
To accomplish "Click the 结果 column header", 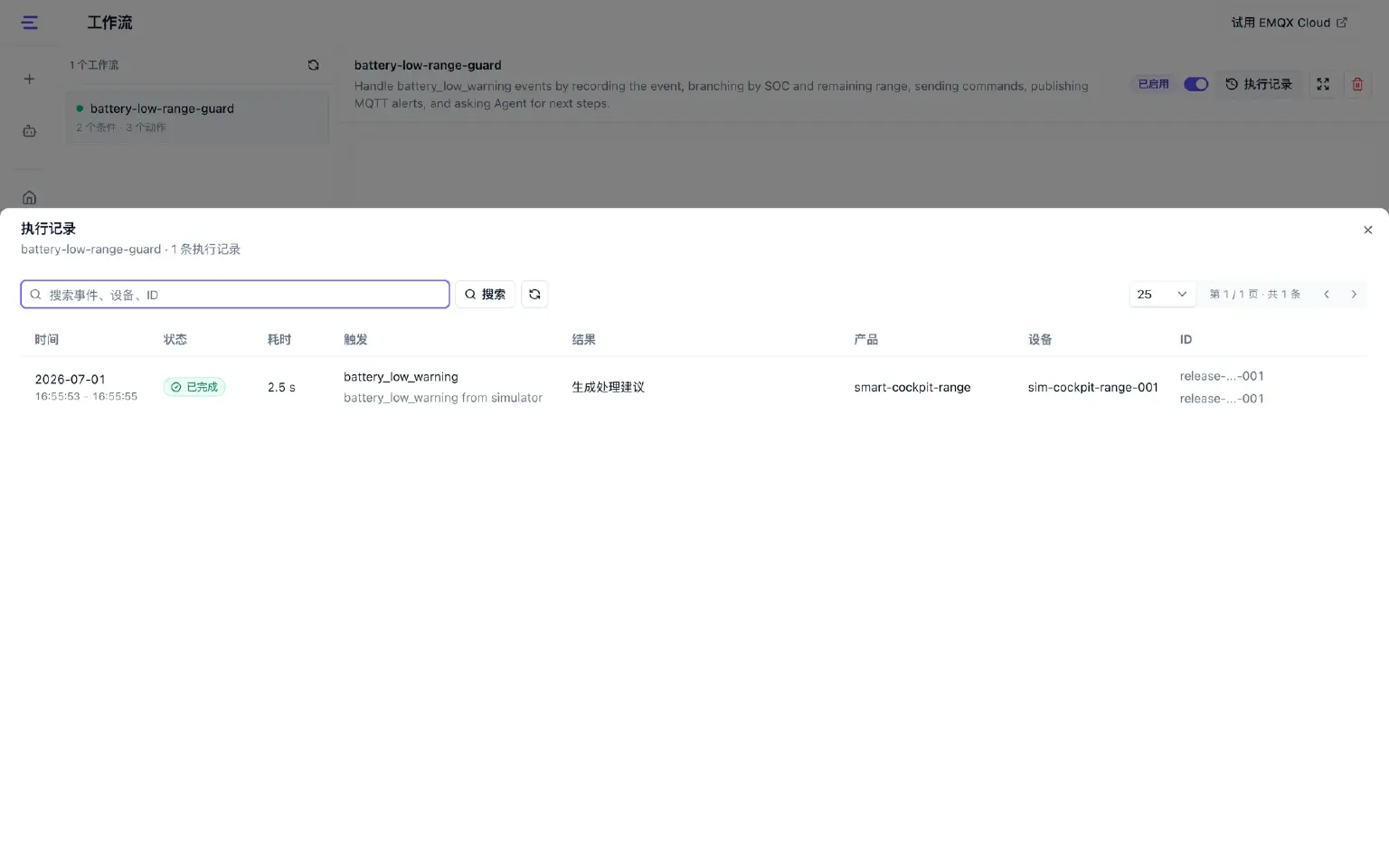I will click(x=584, y=339).
